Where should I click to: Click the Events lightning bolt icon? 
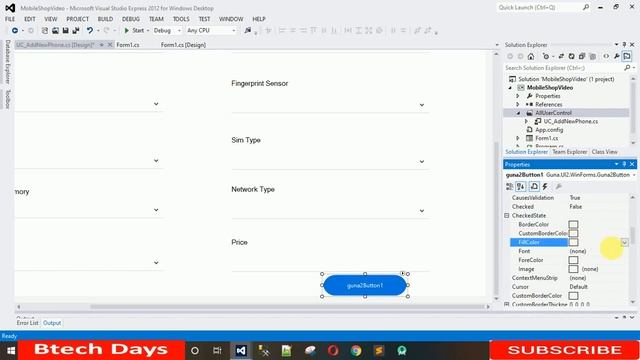(x=545, y=187)
